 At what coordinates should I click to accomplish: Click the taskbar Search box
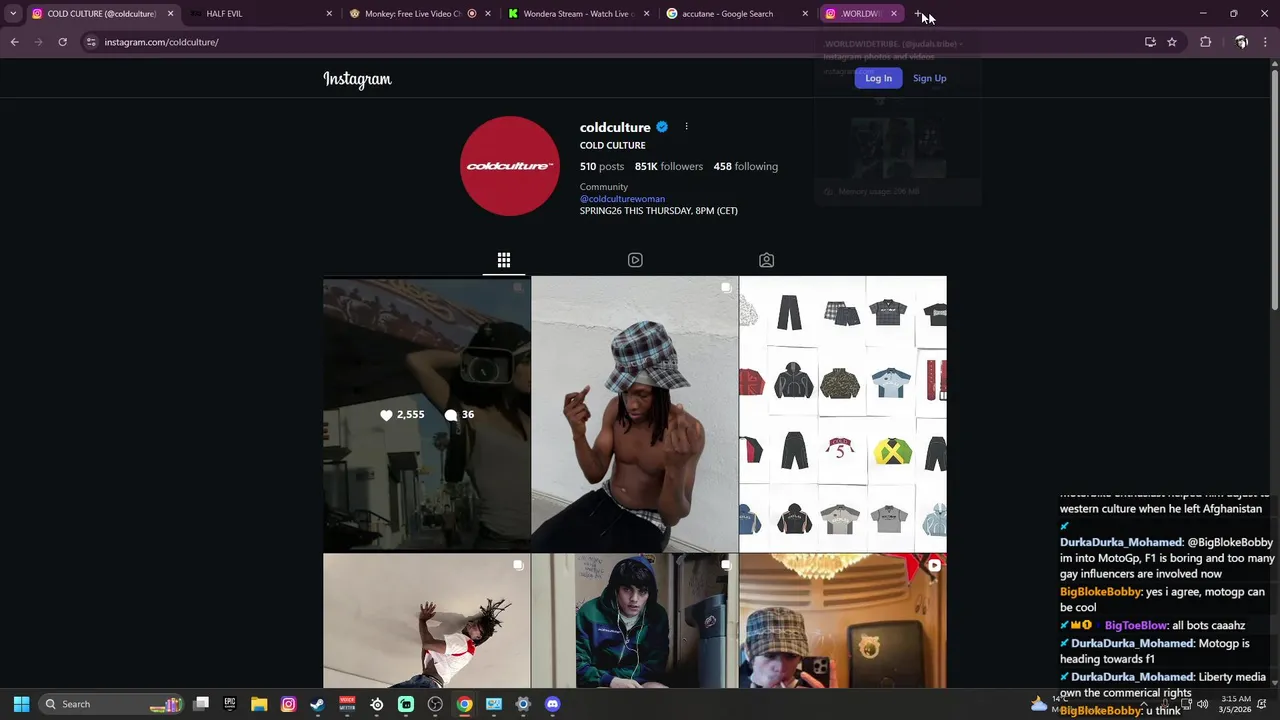click(x=112, y=704)
